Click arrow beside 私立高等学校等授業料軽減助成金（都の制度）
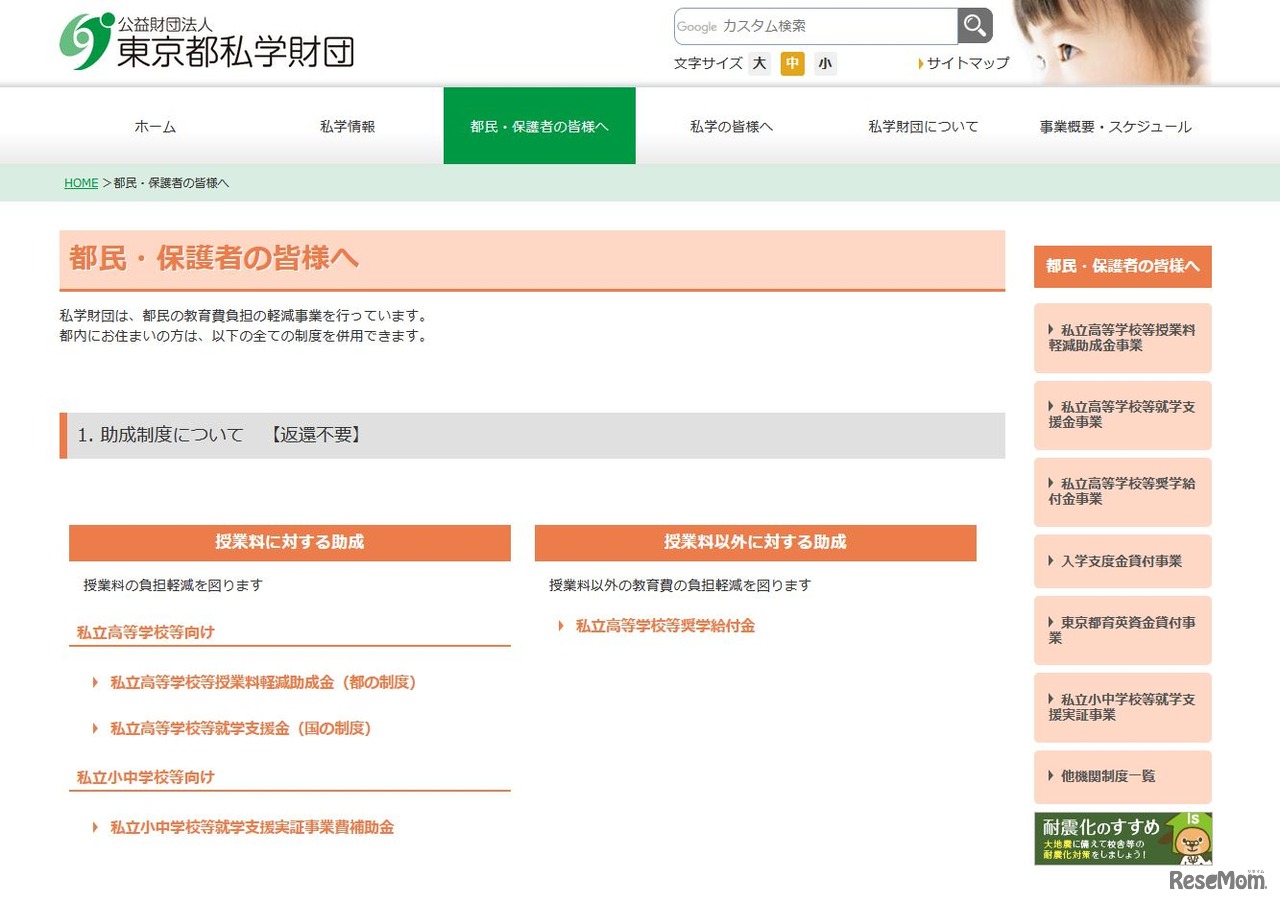Image resolution: width=1280 pixels, height=903 pixels. click(x=94, y=682)
